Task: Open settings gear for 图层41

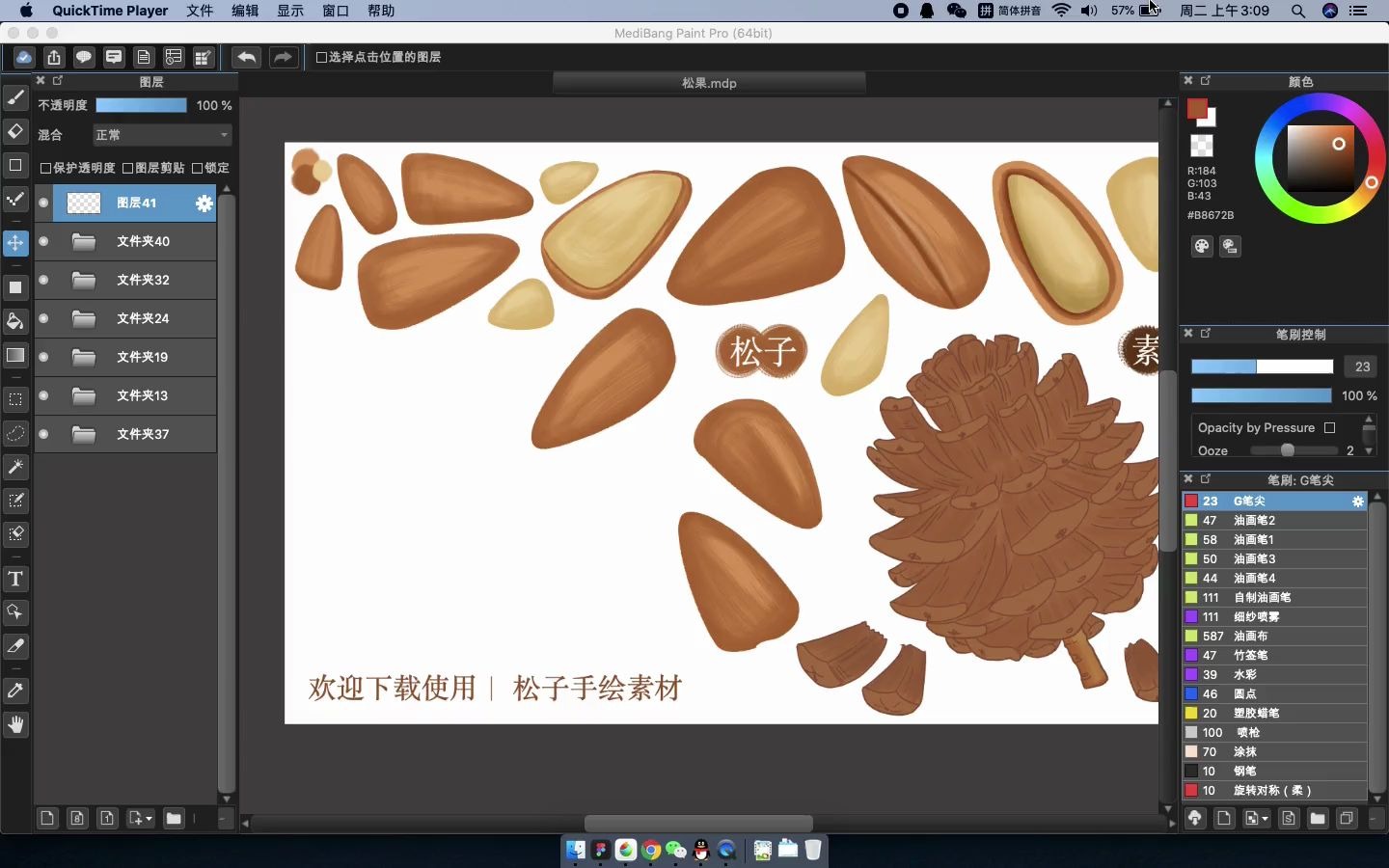Action: tap(204, 203)
